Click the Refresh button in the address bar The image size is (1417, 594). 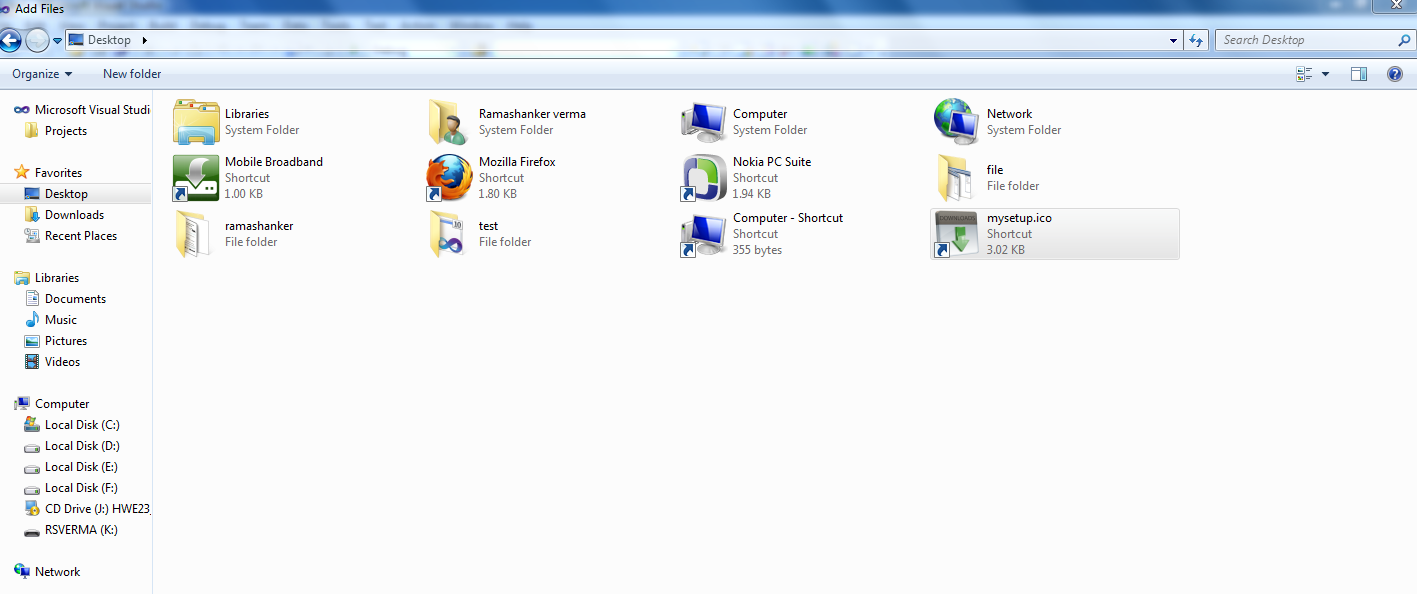coord(1195,40)
